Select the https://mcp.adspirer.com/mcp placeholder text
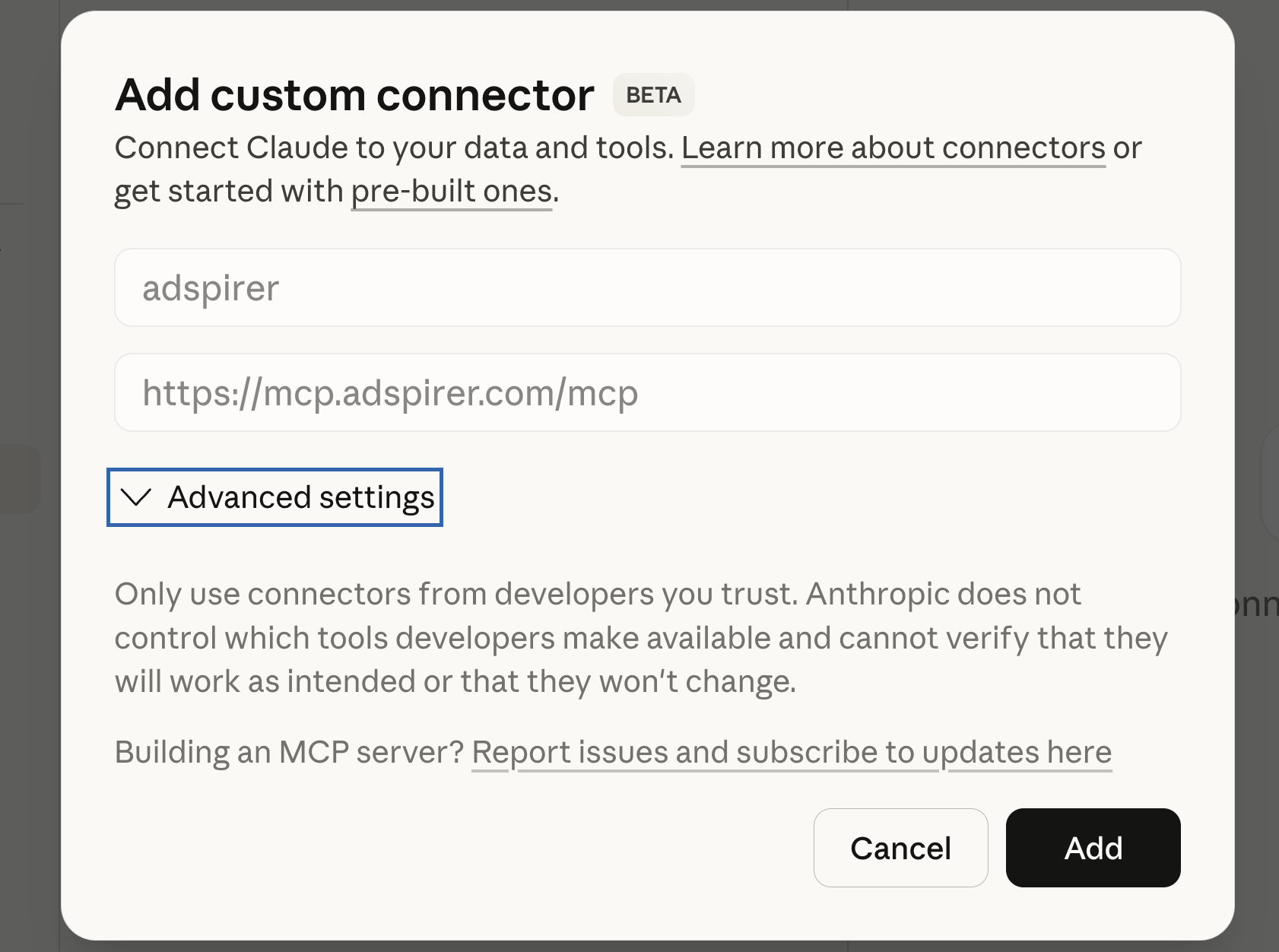 391,392
